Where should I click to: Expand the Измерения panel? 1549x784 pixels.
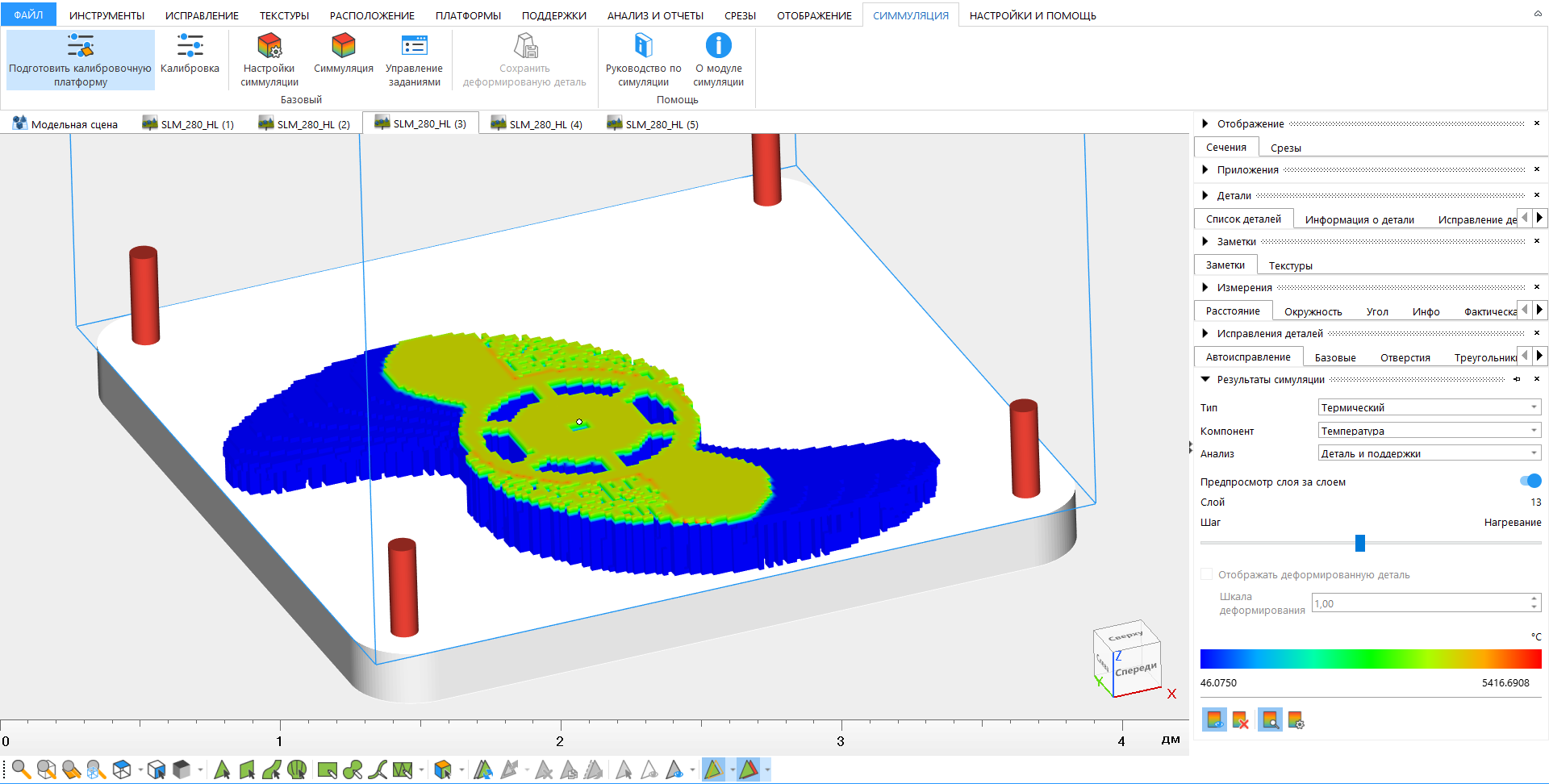(x=1205, y=287)
